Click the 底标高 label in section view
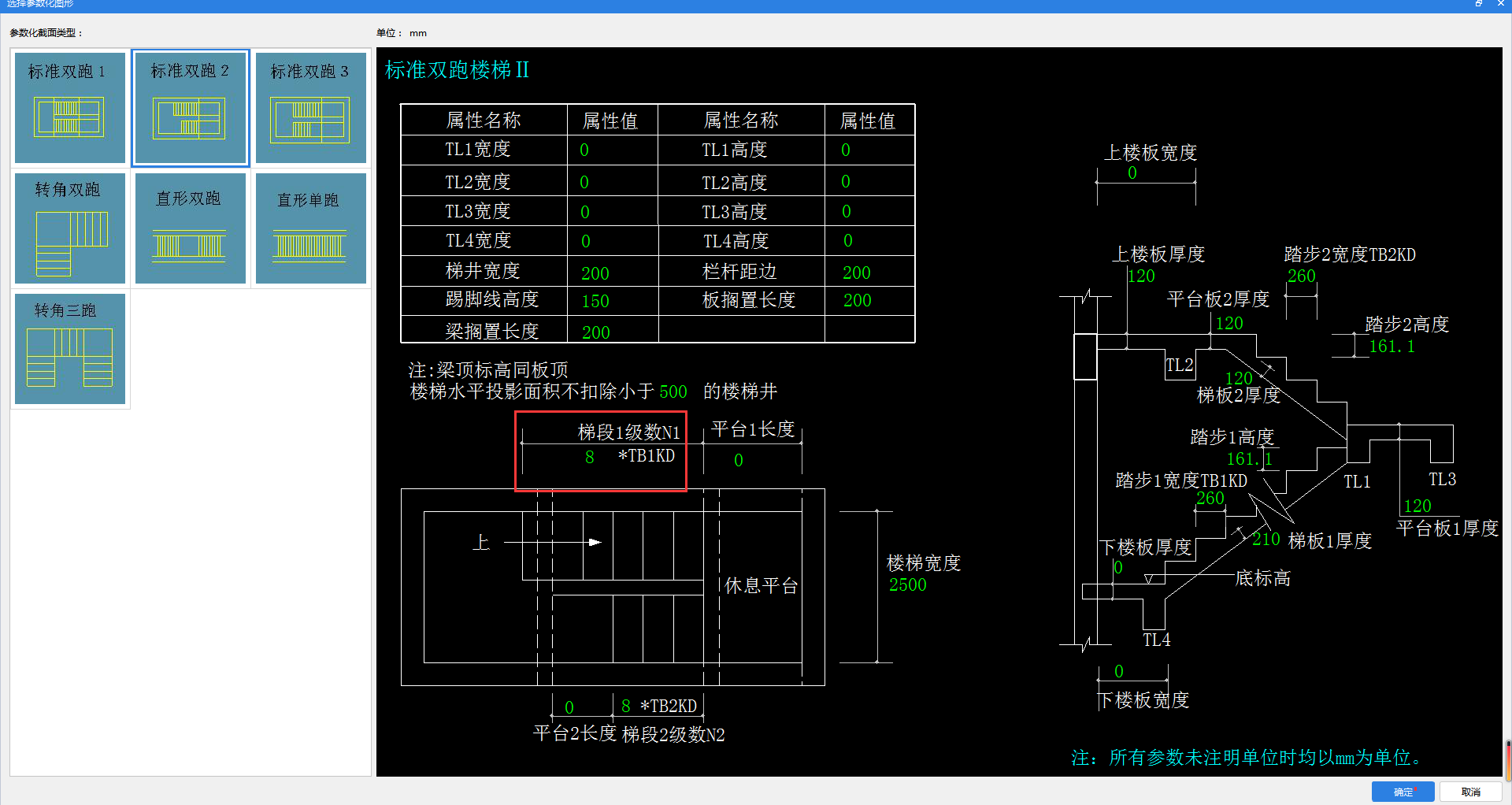Image resolution: width=1512 pixels, height=805 pixels. [1263, 578]
